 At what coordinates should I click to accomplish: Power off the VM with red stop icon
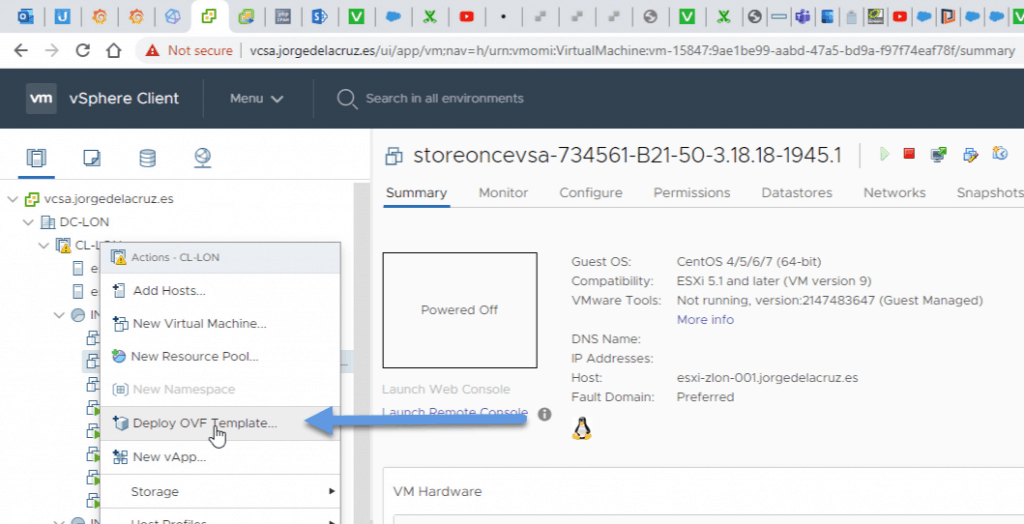coord(909,154)
